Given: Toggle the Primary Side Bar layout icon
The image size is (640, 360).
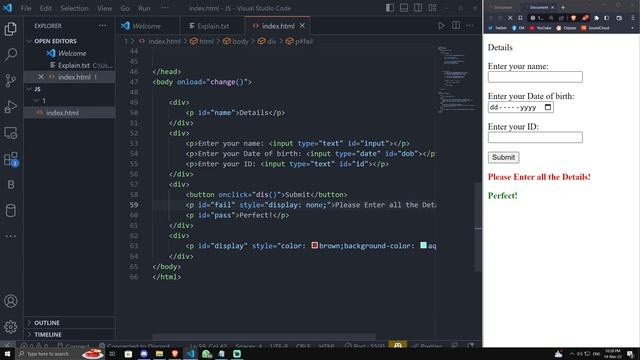Looking at the screenshot, I should 390,8.
